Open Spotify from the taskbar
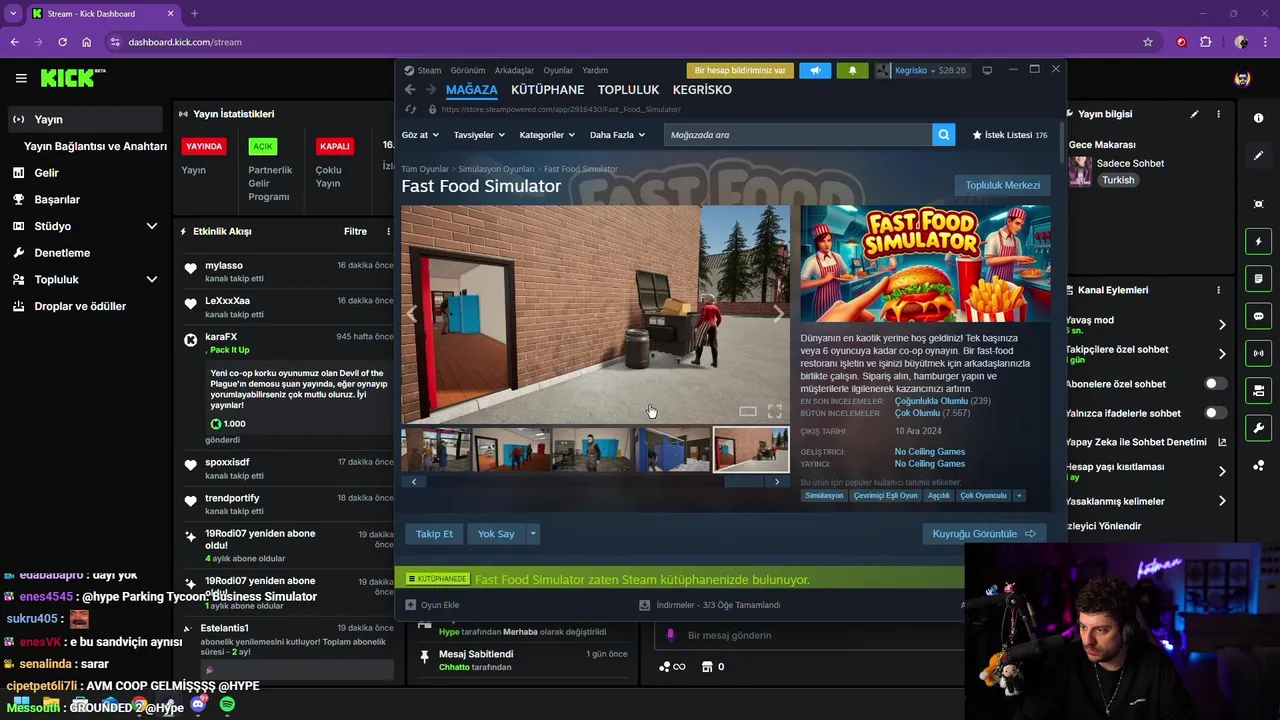 coord(227,705)
